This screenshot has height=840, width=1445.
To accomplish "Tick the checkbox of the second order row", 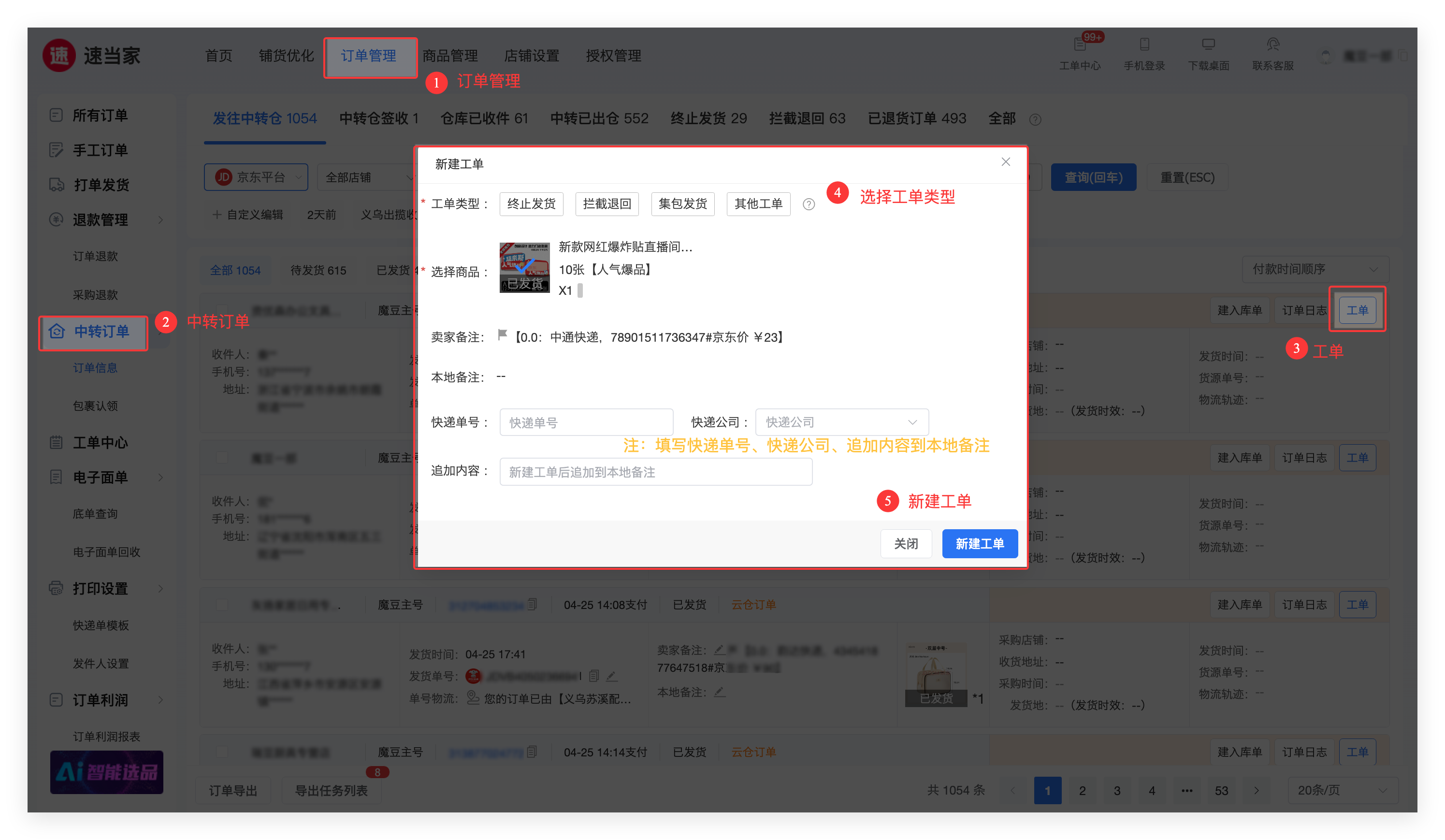I will 222,458.
